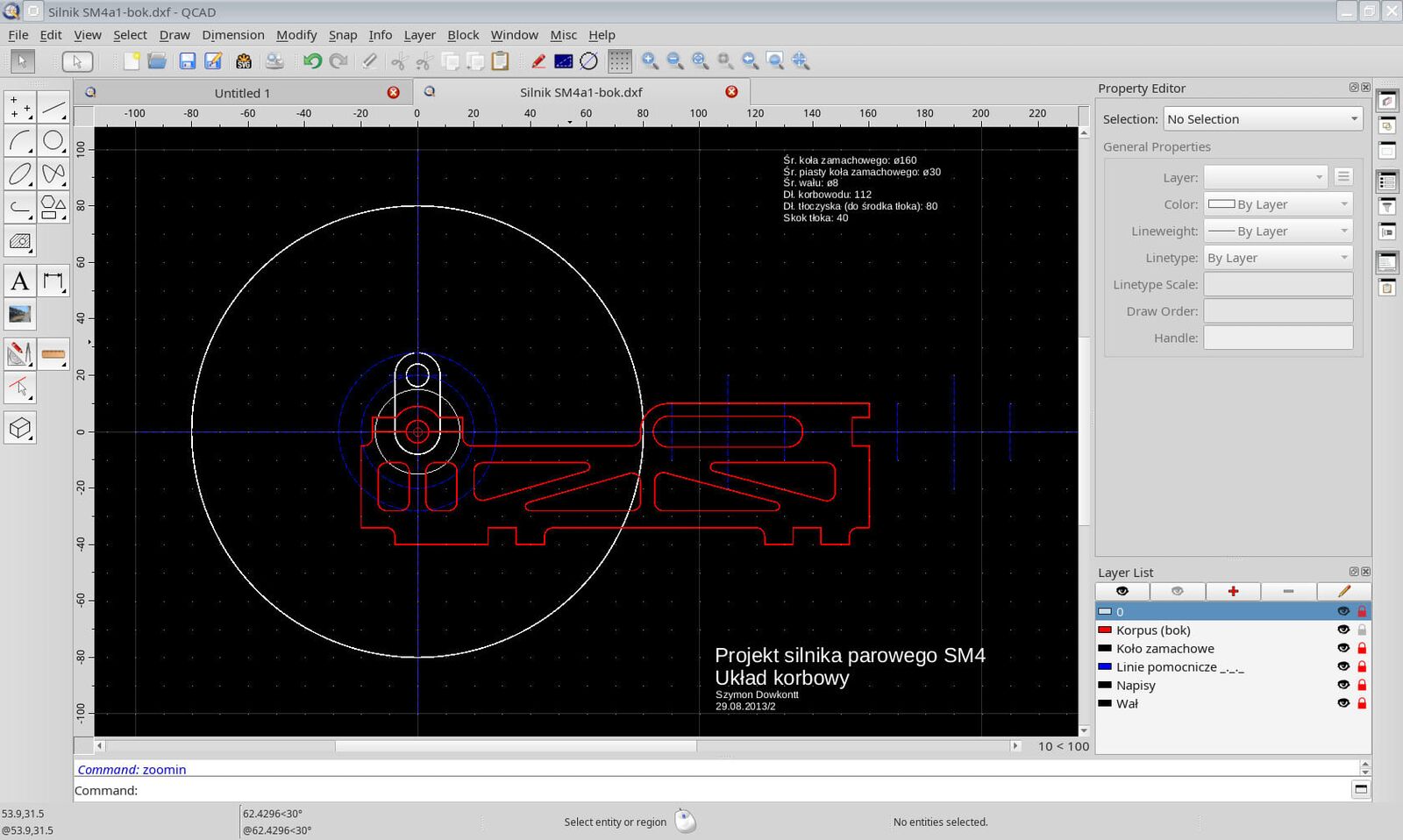Select the Line drawing tool
Image resolution: width=1403 pixels, height=840 pixels.
pyautogui.click(x=53, y=108)
